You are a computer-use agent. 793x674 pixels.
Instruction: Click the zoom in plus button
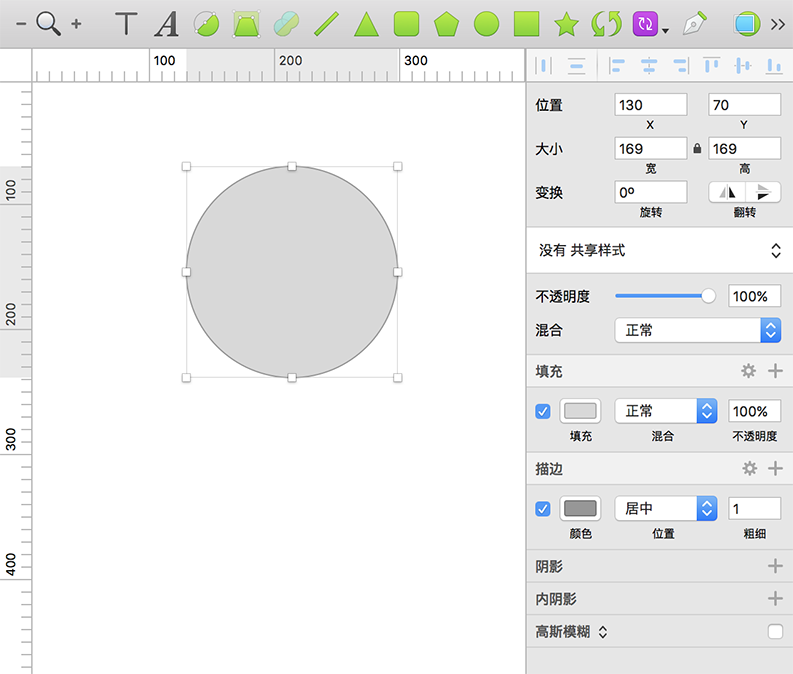(76, 24)
